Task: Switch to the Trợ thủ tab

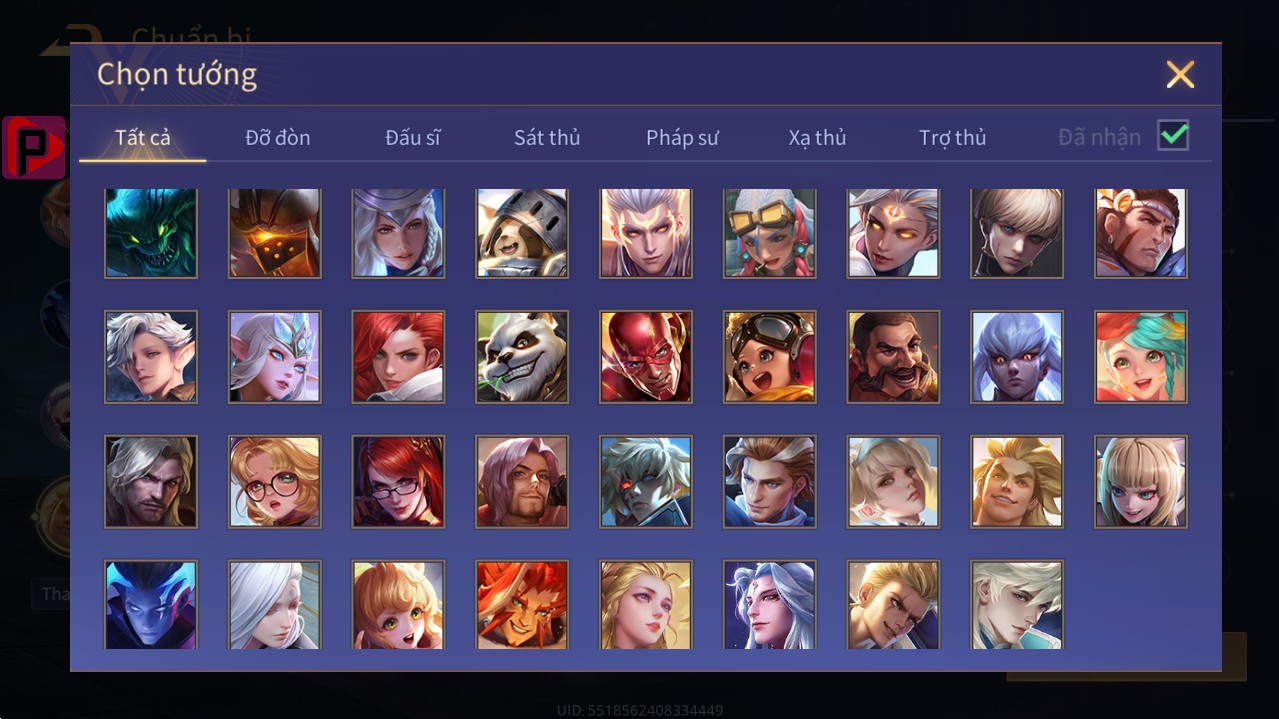Action: coord(952,138)
